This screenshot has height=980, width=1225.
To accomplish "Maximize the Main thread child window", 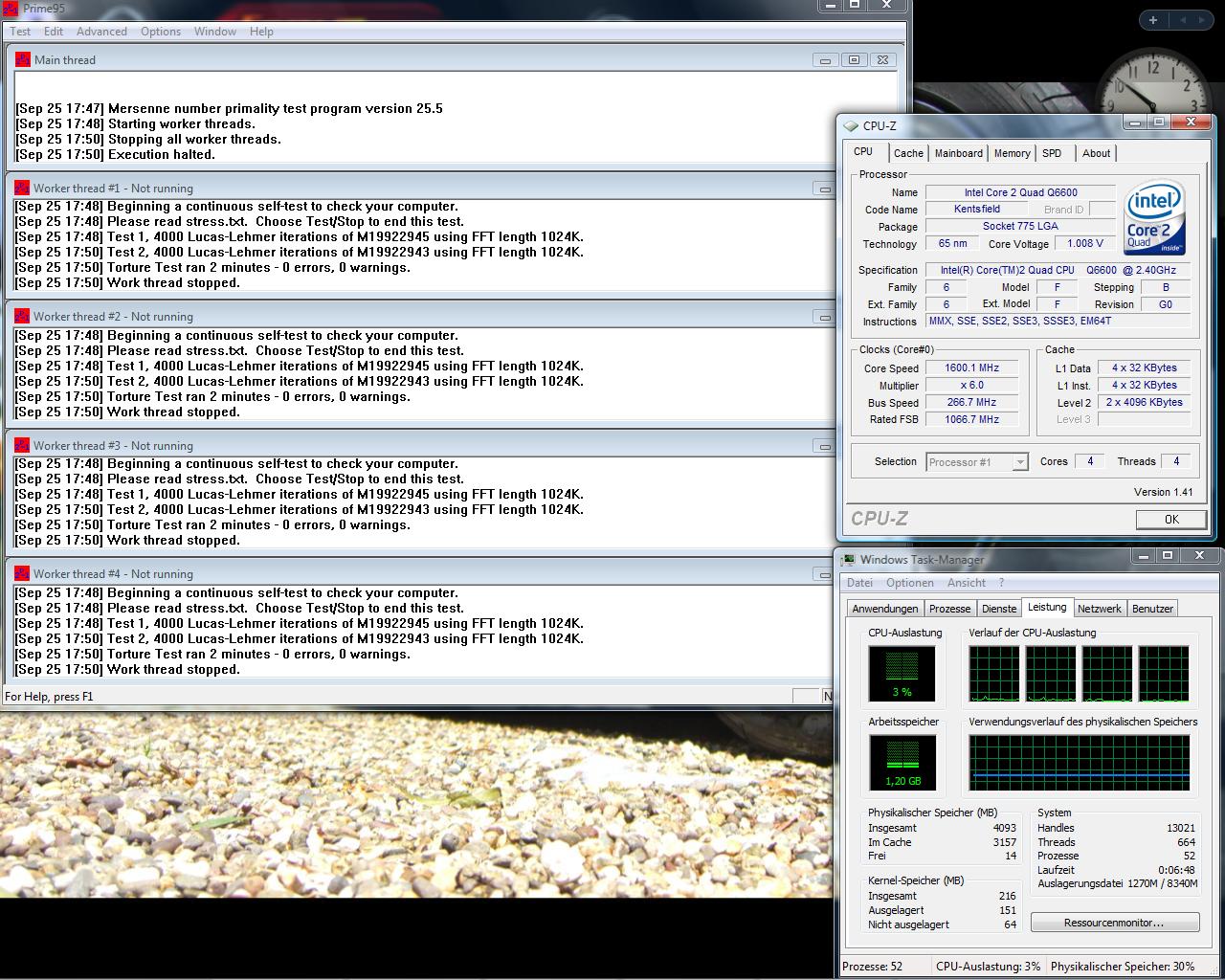I will (x=854, y=60).
